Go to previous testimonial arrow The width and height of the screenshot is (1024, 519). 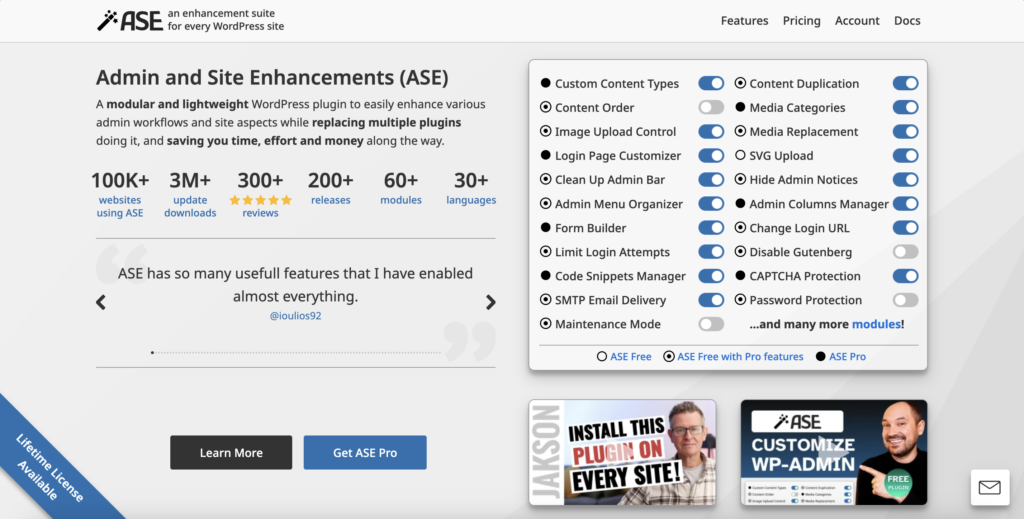pos(101,302)
